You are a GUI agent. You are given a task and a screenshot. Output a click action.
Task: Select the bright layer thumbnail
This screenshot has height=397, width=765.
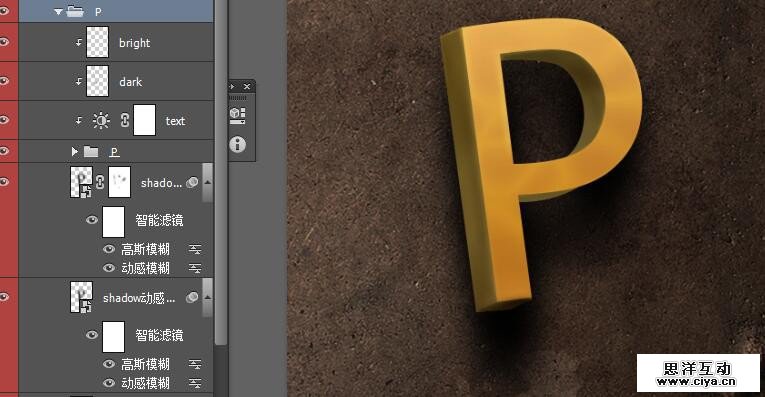[x=97, y=42]
